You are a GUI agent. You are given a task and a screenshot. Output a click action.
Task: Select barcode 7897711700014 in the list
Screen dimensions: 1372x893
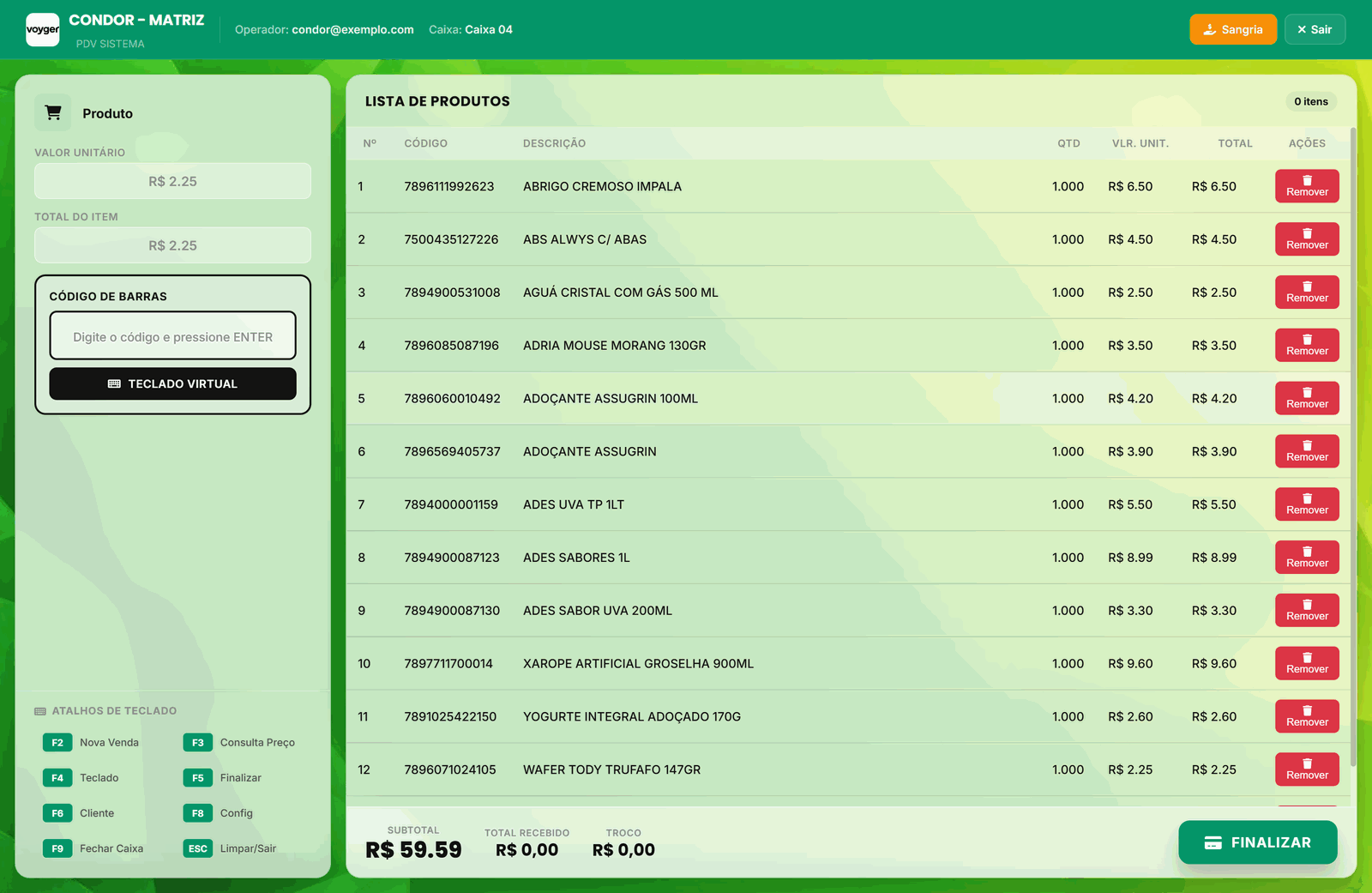pyautogui.click(x=448, y=663)
